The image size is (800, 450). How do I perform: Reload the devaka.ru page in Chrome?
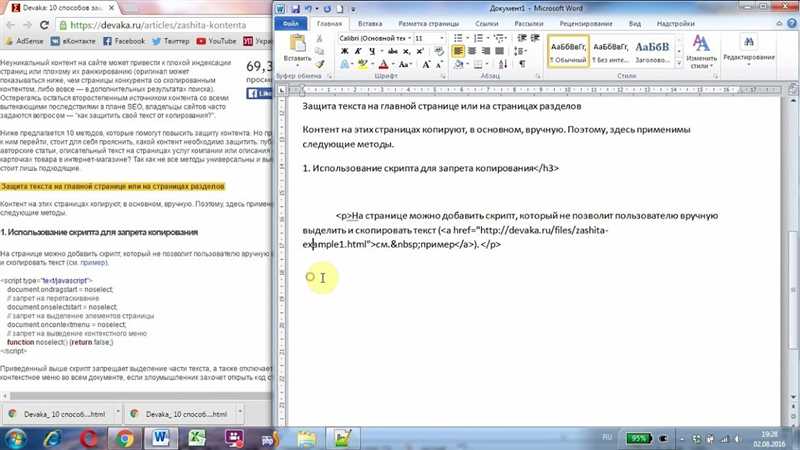coord(44,25)
